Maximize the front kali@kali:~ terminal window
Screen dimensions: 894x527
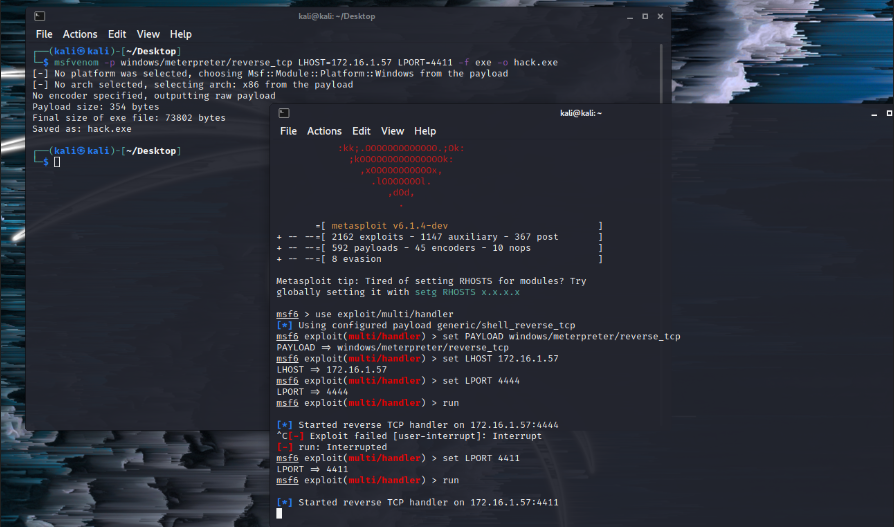point(889,113)
